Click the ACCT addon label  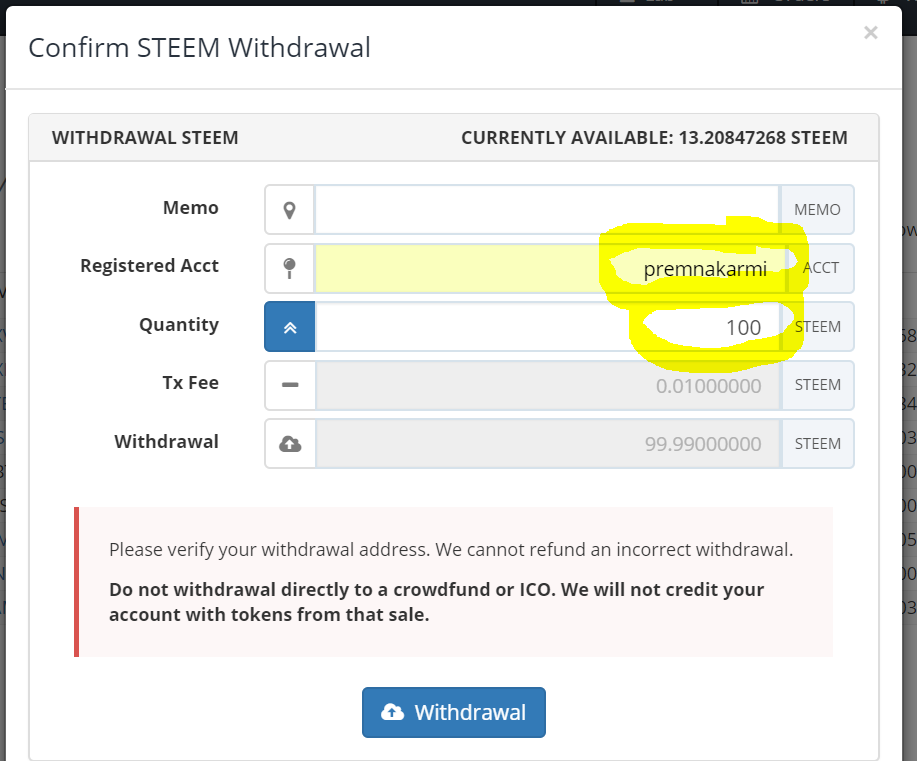pos(821,268)
